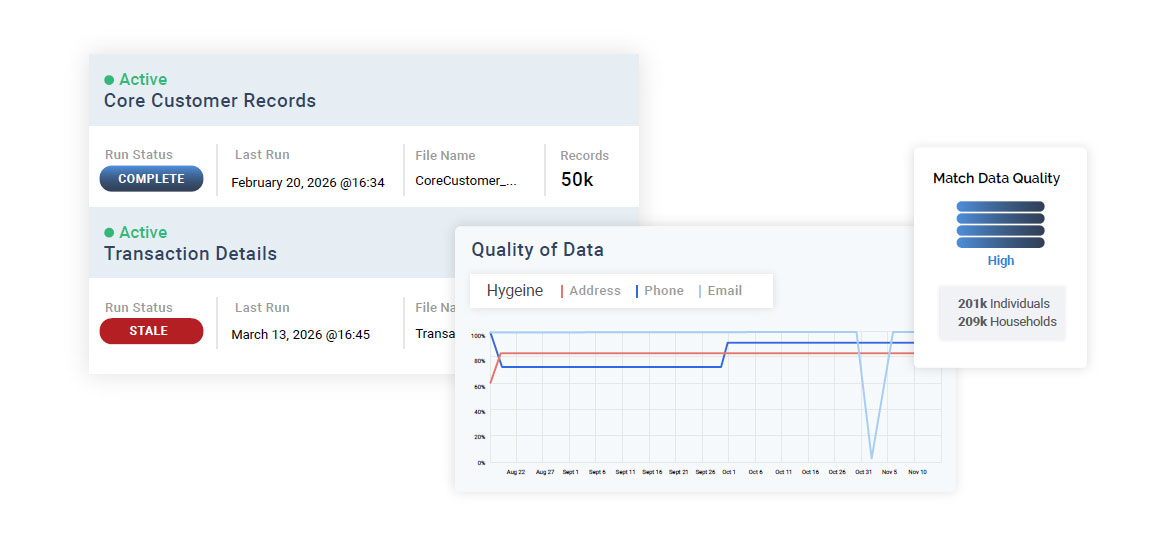Viewport: 1167px width, 550px height.
Task: Click the blue Phone legend marker
Action: 637,291
